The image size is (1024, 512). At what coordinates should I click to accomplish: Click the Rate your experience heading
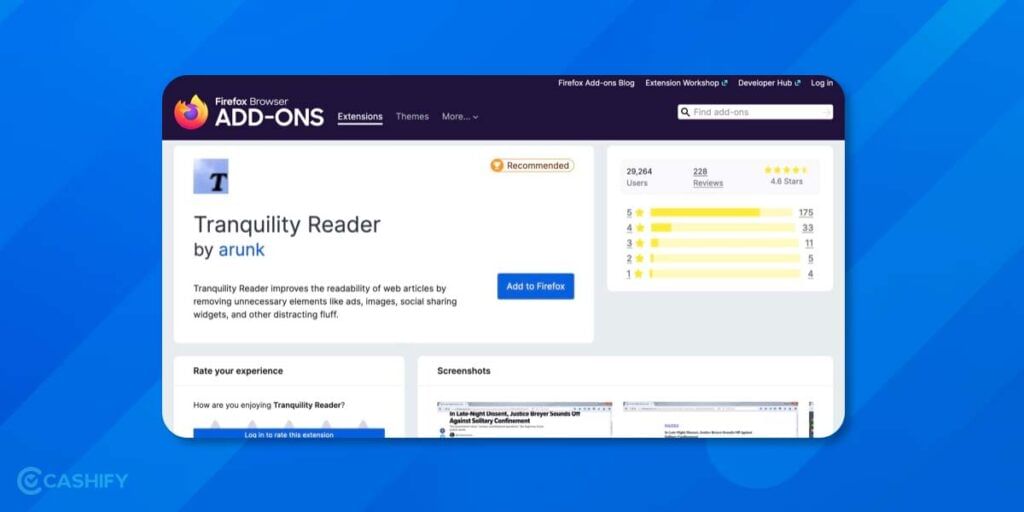pos(238,371)
